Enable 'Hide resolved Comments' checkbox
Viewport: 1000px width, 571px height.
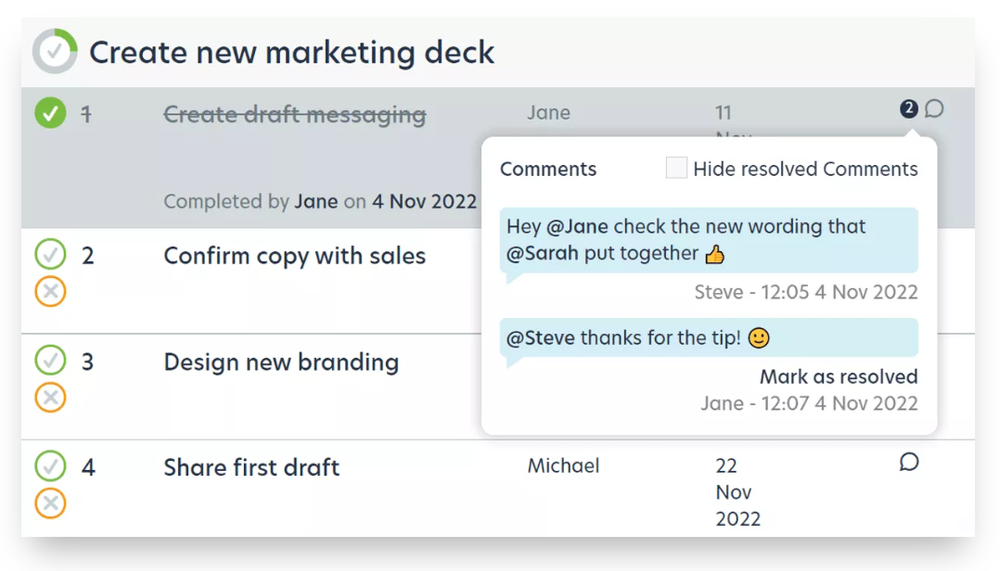[x=677, y=168]
